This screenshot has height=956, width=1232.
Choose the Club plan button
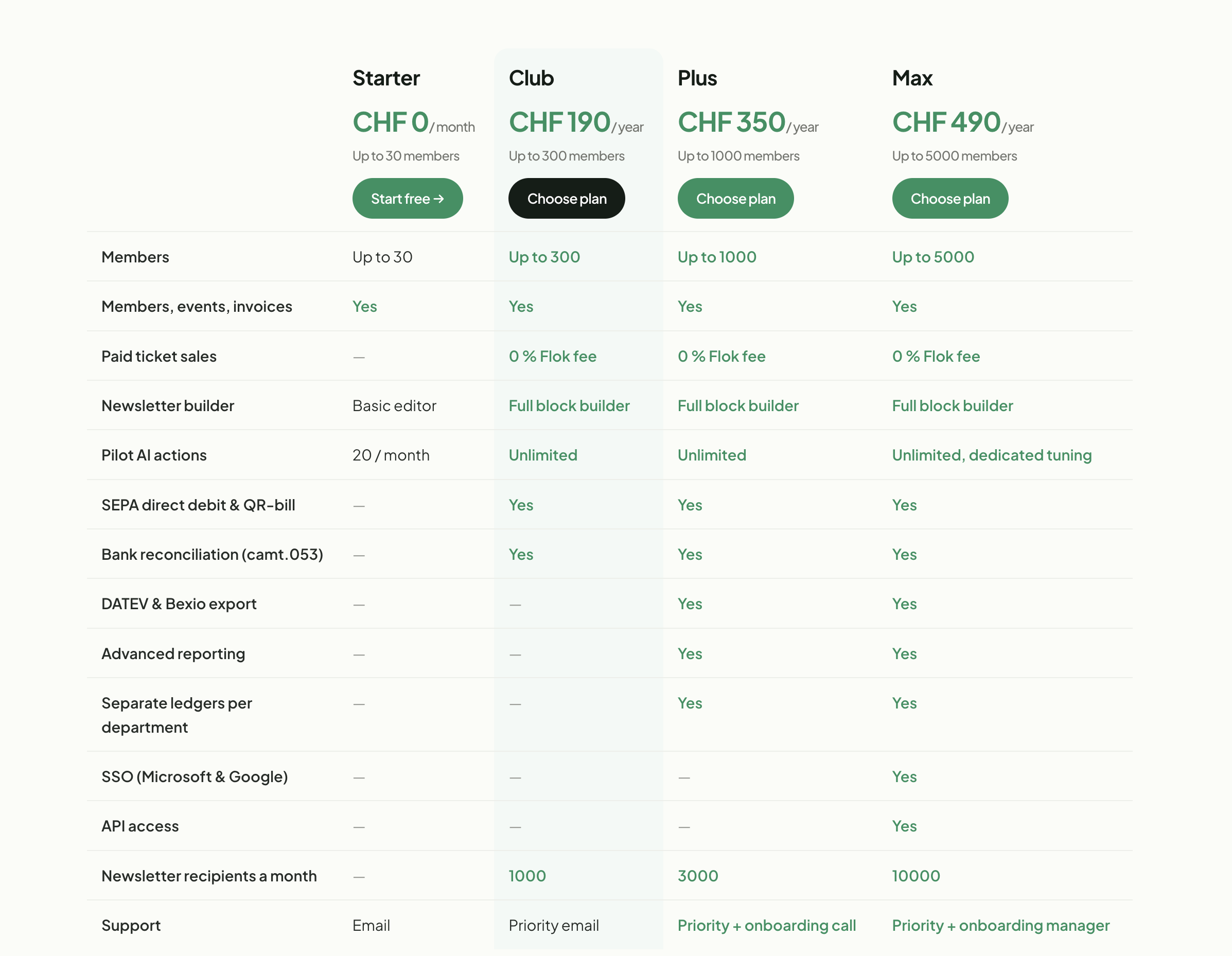pos(567,199)
